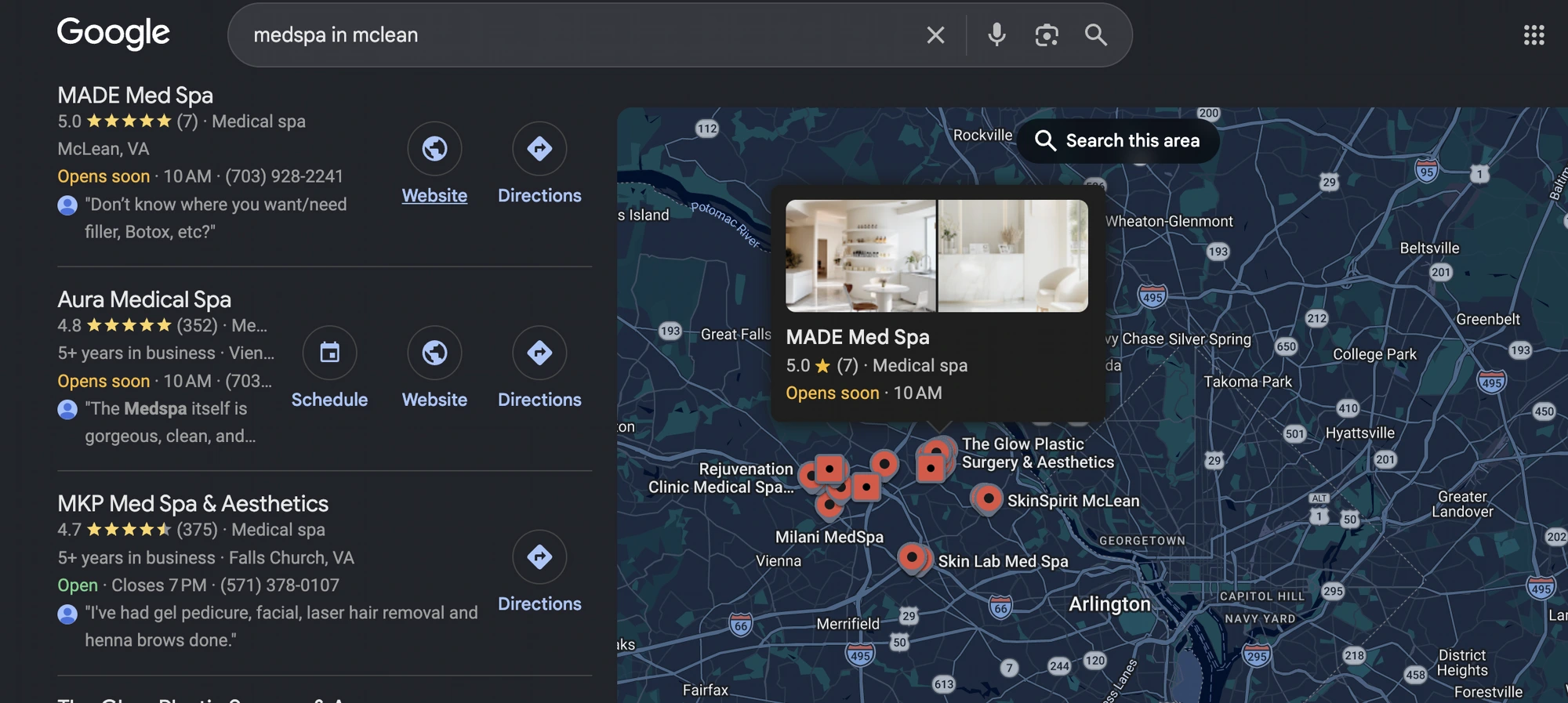
Task: Open second MADE Med Spa photo on map card
Action: pyautogui.click(x=1013, y=255)
